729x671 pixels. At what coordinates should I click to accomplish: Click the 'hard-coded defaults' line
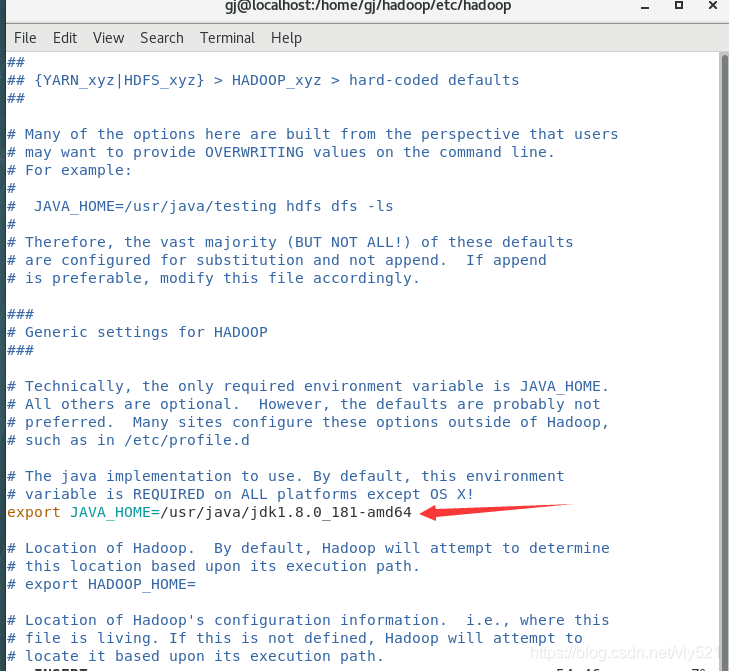[263, 80]
